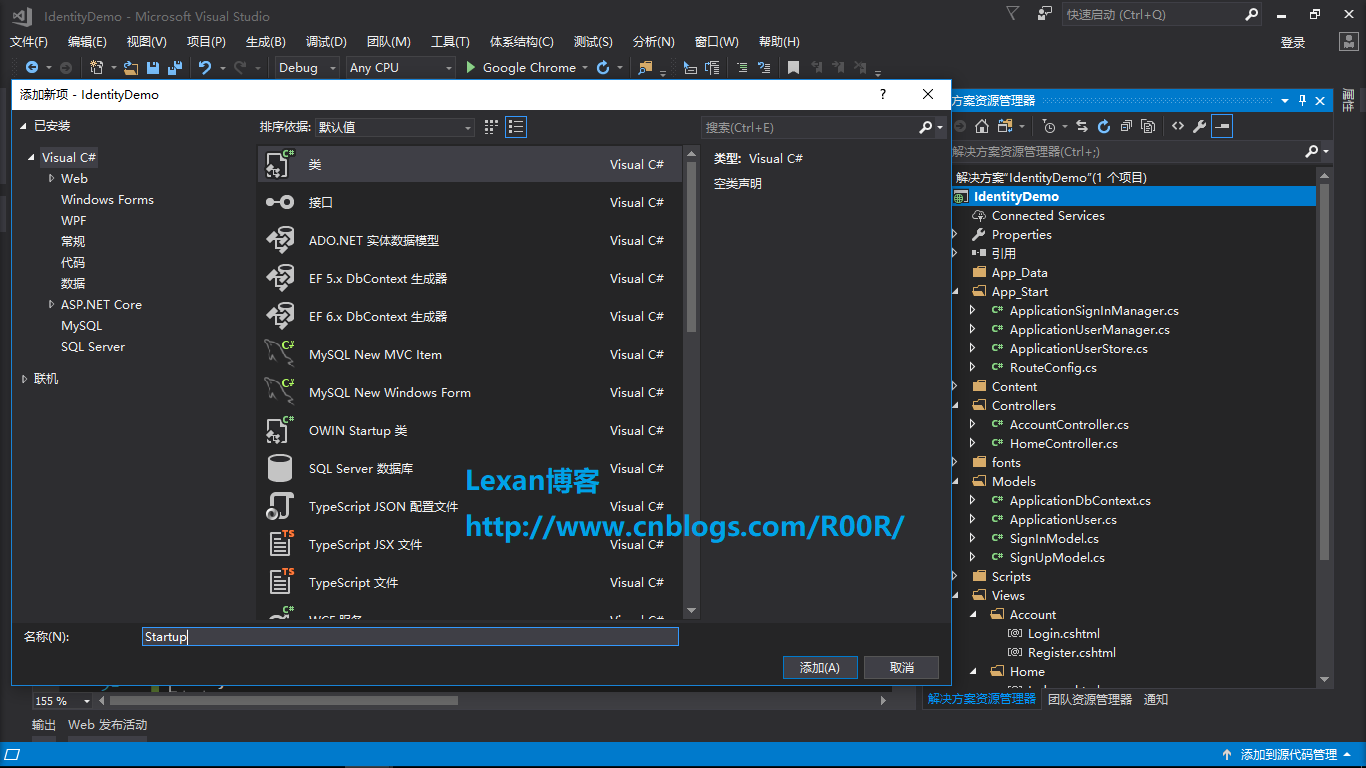Refresh the Solution Explorer
The image size is (1366, 768).
[1104, 126]
